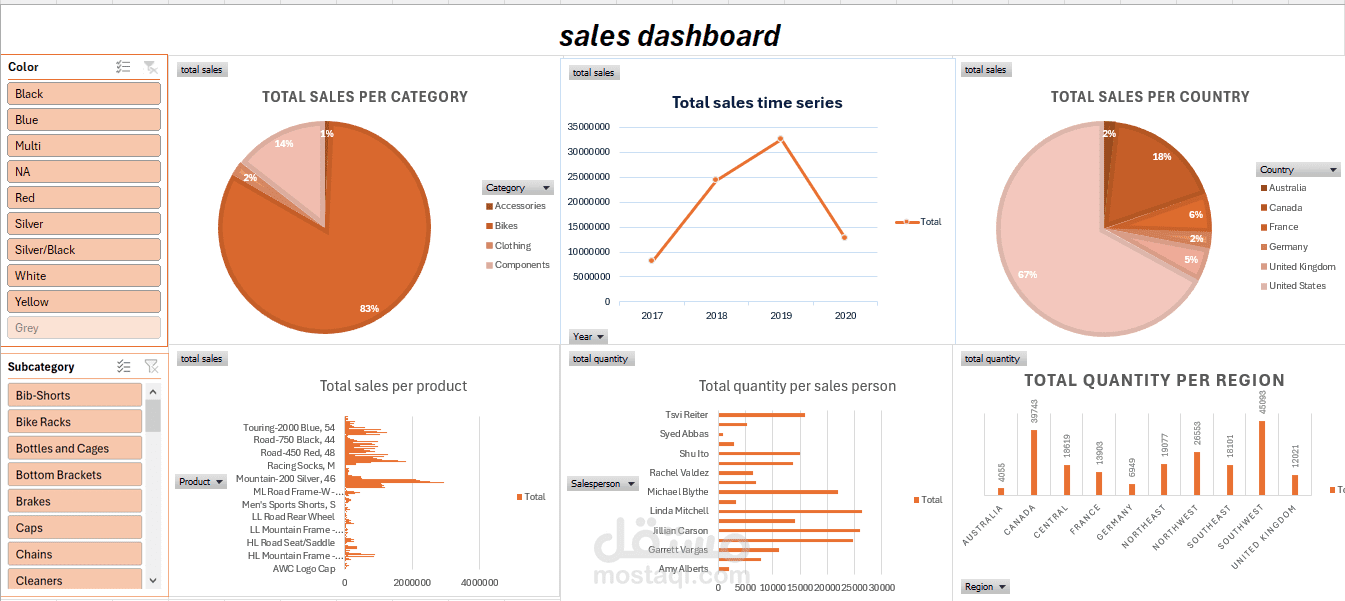The image size is (1345, 601).
Task: Select Total sales per product chart title
Action: (394, 386)
